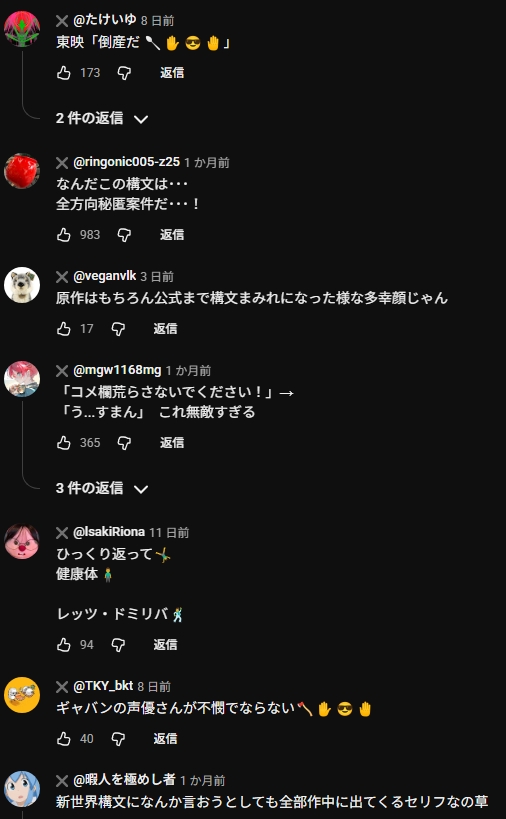The width and height of the screenshot is (506, 819).
Task: Click the X icon next to @暇人を極めし者
Action: [62, 781]
